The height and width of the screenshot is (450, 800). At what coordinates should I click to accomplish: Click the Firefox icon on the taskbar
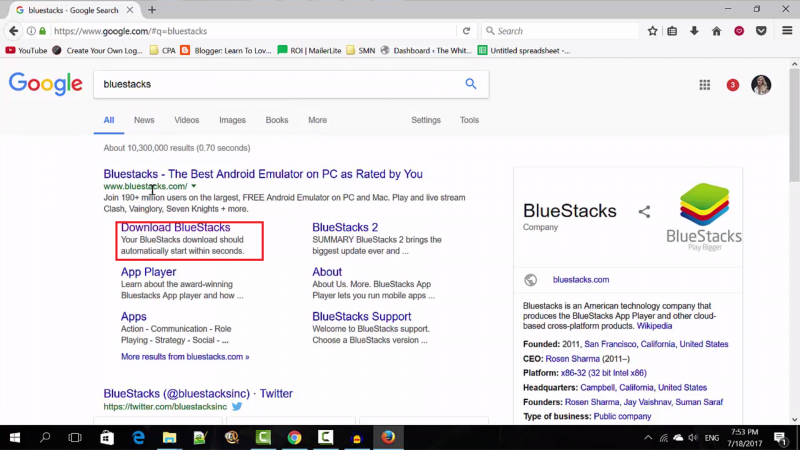click(388, 437)
